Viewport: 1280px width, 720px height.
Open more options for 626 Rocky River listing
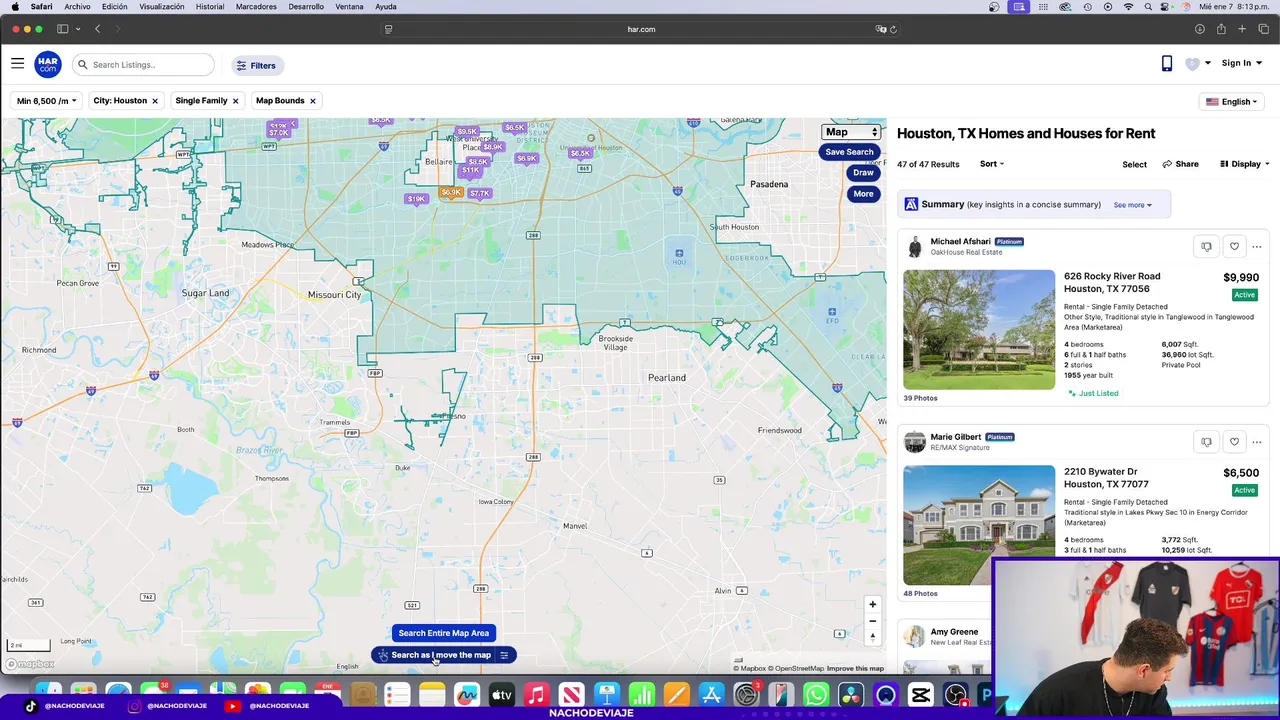pyautogui.click(x=1257, y=247)
